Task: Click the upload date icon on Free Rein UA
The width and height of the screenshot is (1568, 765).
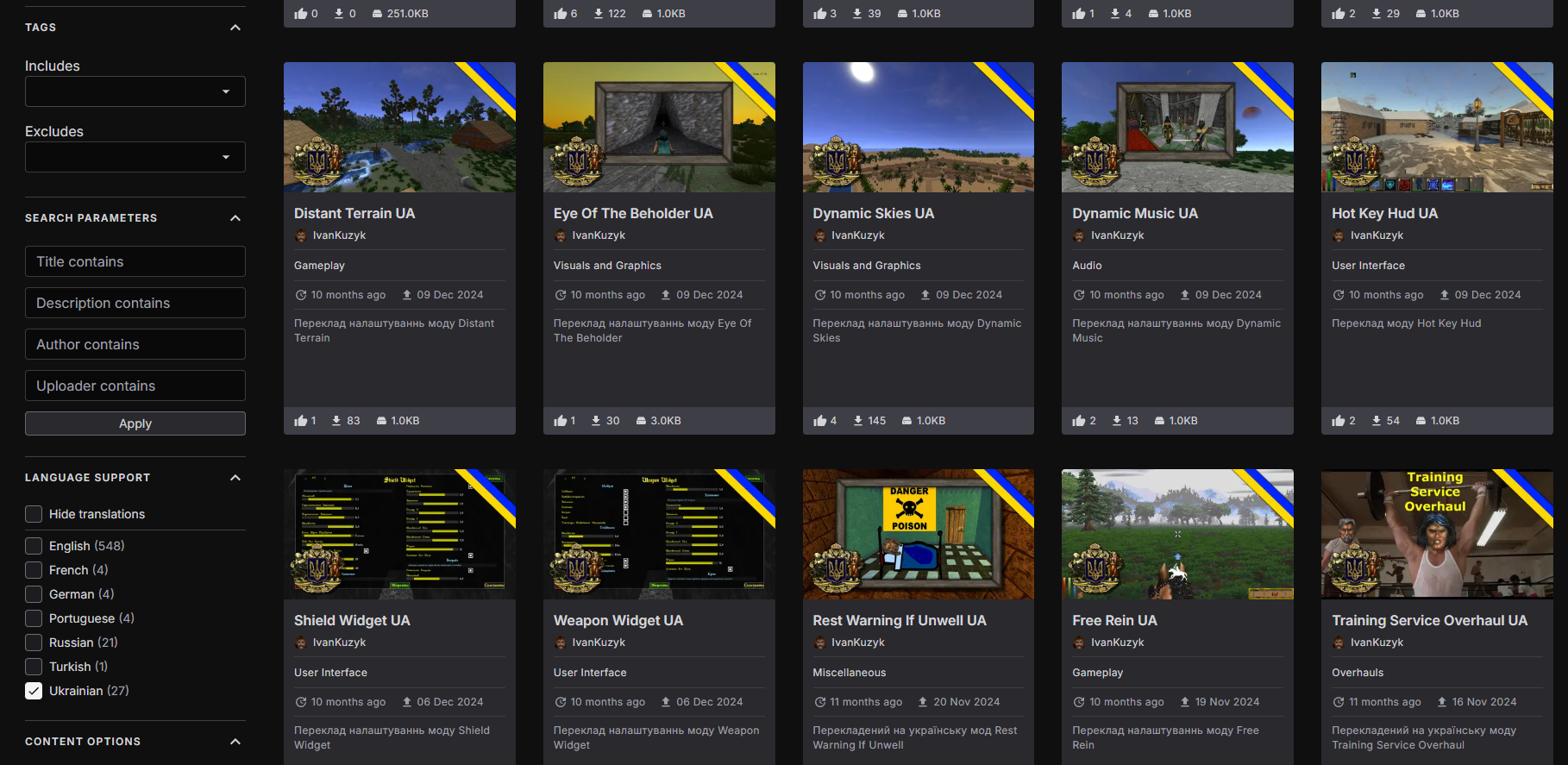Action: tap(1185, 702)
